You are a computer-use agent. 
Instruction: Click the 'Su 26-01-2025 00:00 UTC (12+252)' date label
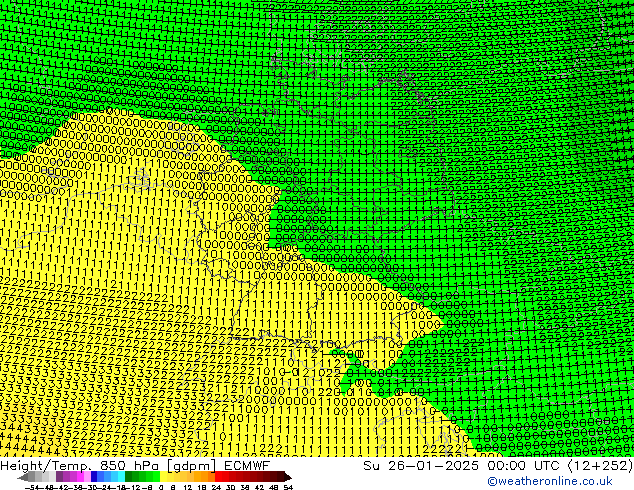coord(498,466)
